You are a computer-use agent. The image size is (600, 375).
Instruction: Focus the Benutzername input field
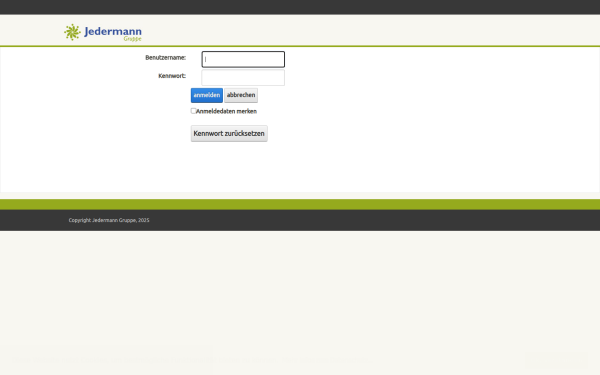pos(243,59)
